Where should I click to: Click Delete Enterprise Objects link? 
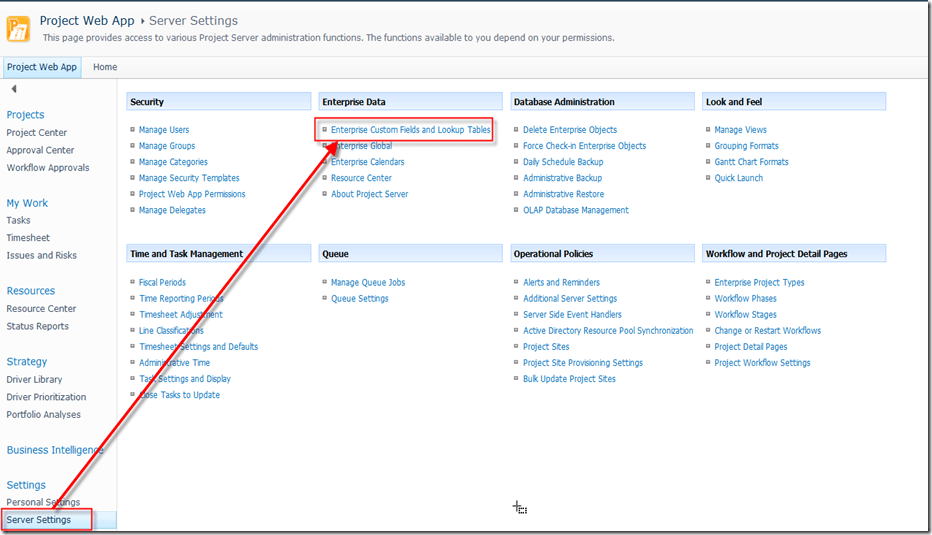[569, 130]
